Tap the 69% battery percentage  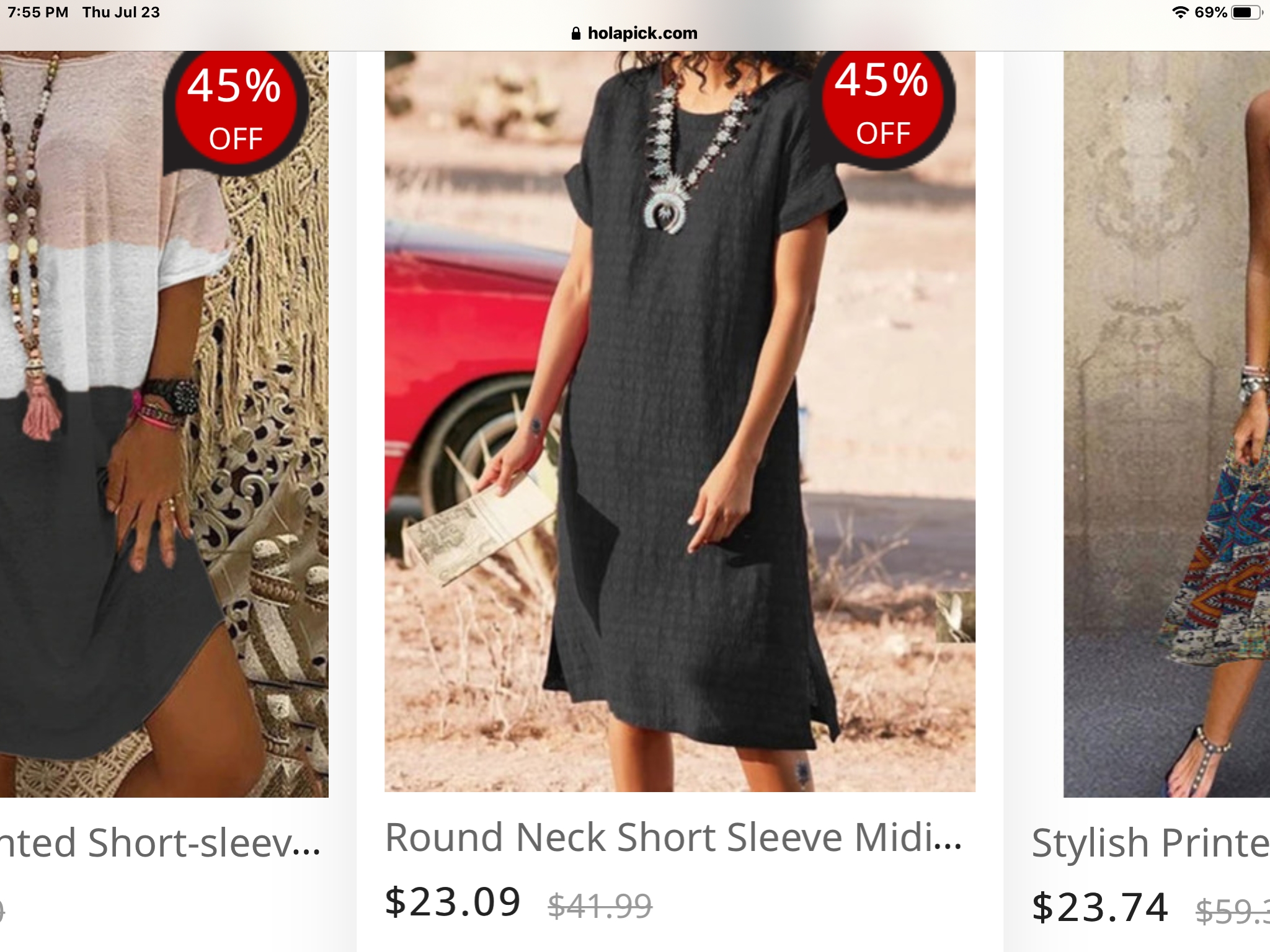(1210, 12)
